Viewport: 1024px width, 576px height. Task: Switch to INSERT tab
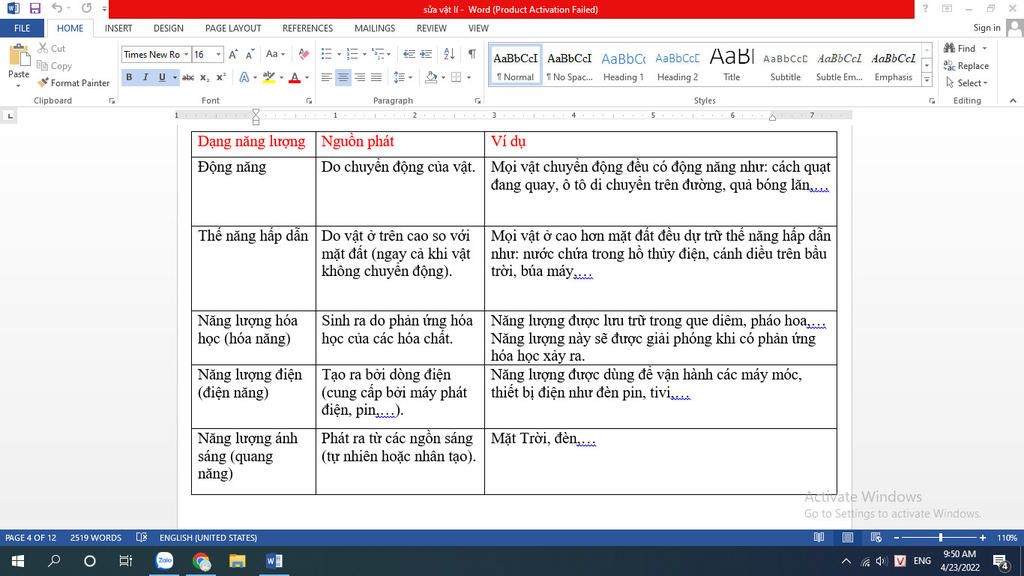click(118, 28)
